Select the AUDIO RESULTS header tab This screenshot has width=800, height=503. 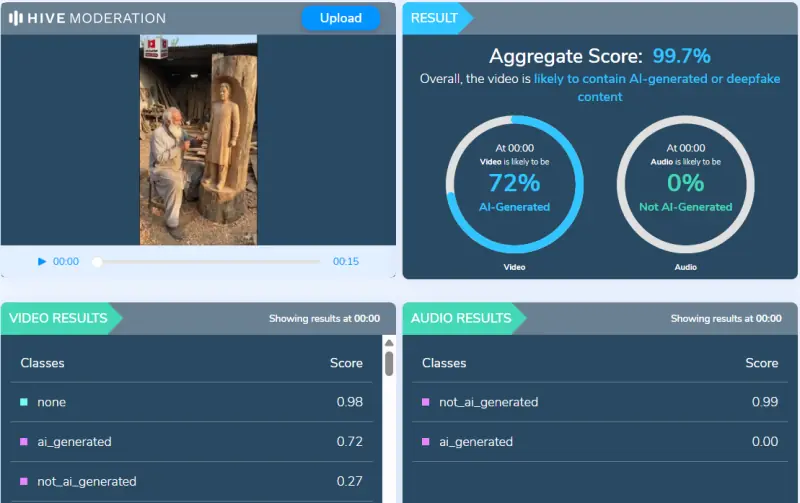click(x=461, y=319)
